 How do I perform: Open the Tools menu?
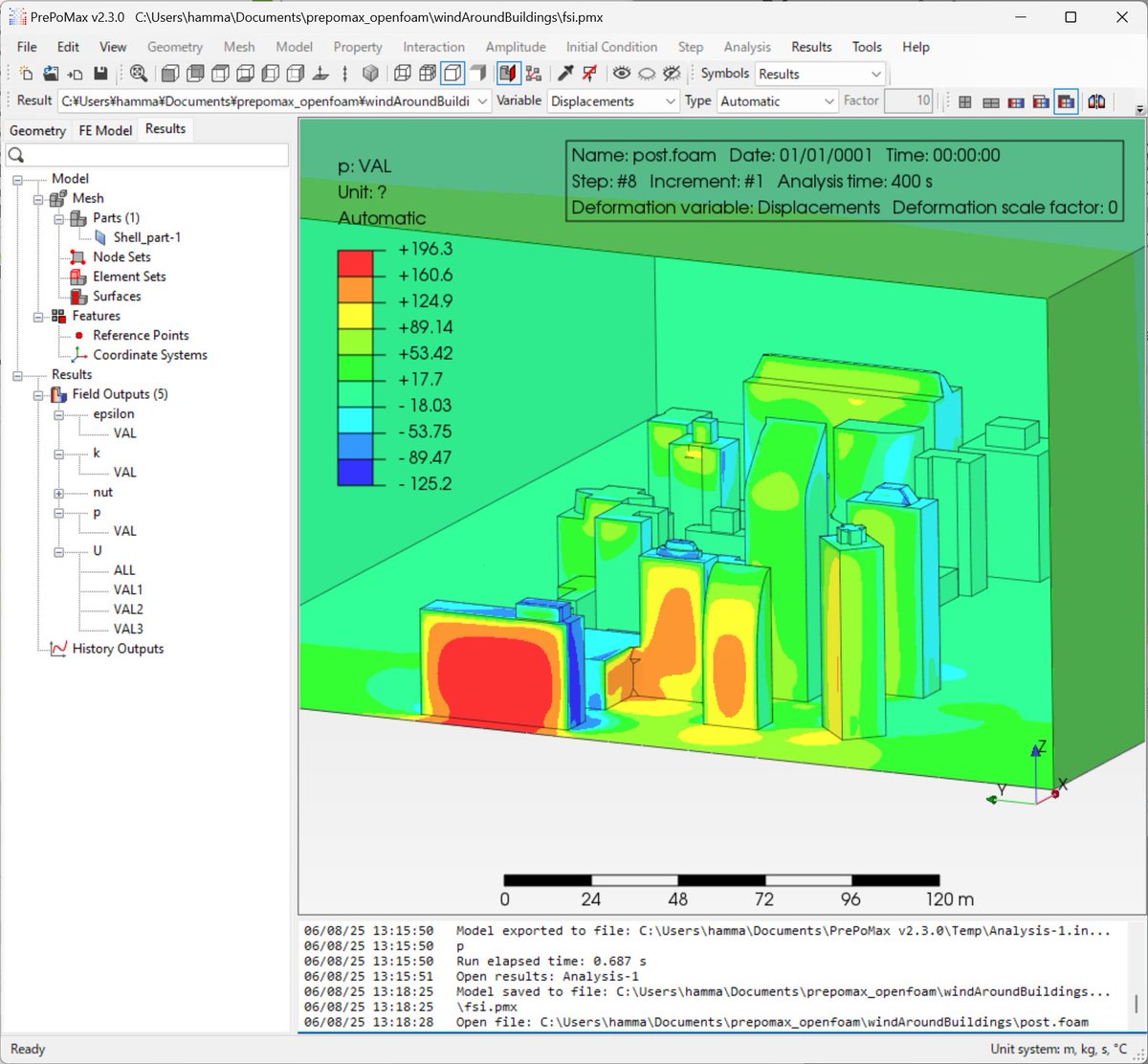click(x=867, y=47)
